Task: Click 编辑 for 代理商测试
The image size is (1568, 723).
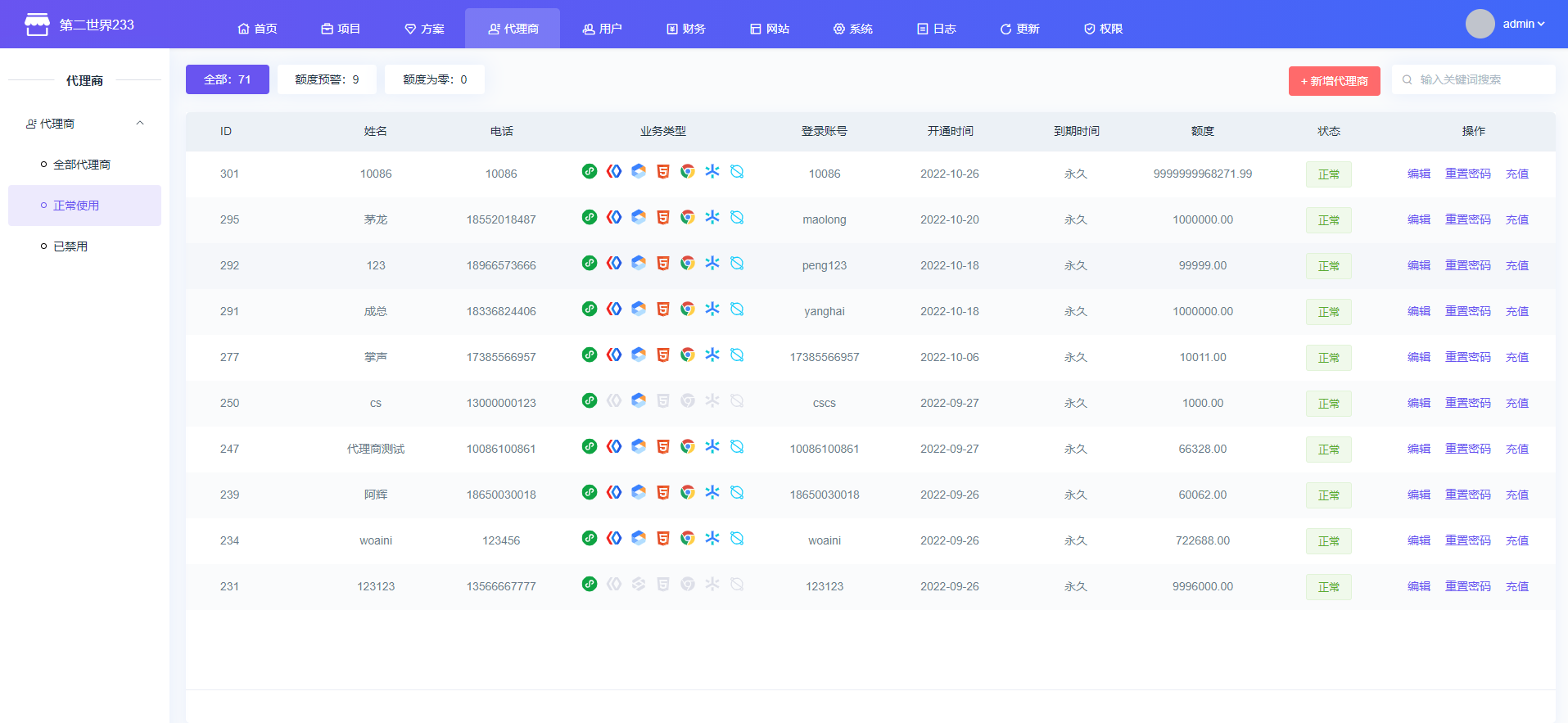Action: point(1419,449)
